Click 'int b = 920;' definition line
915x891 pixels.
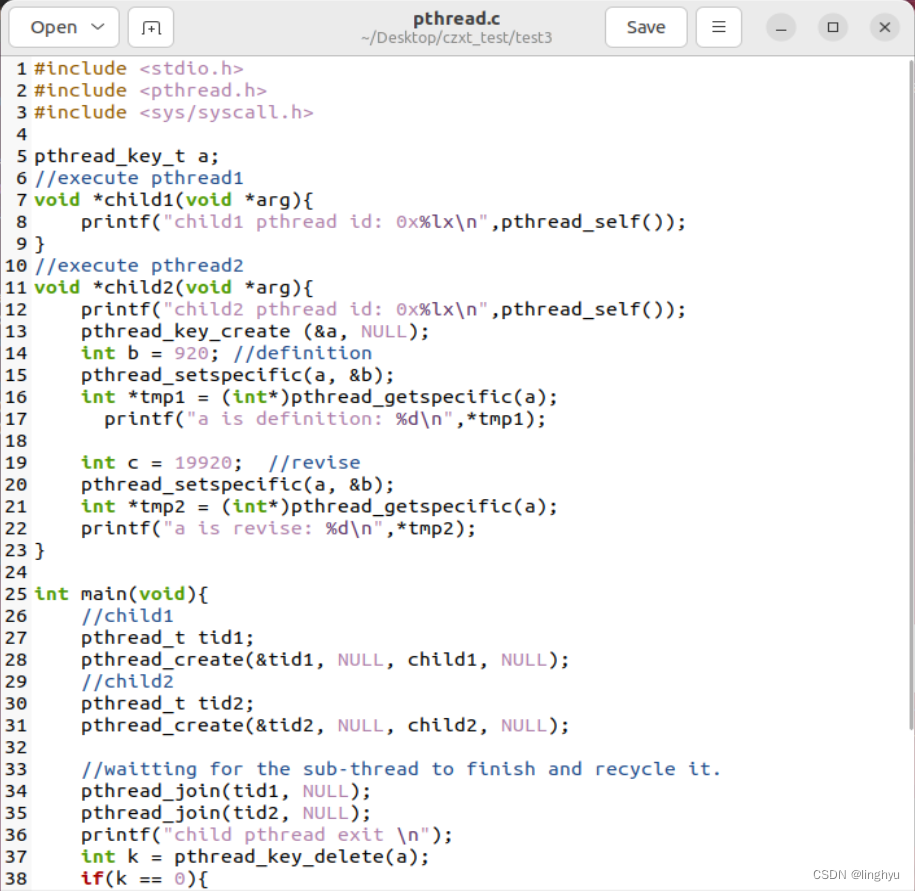(226, 354)
